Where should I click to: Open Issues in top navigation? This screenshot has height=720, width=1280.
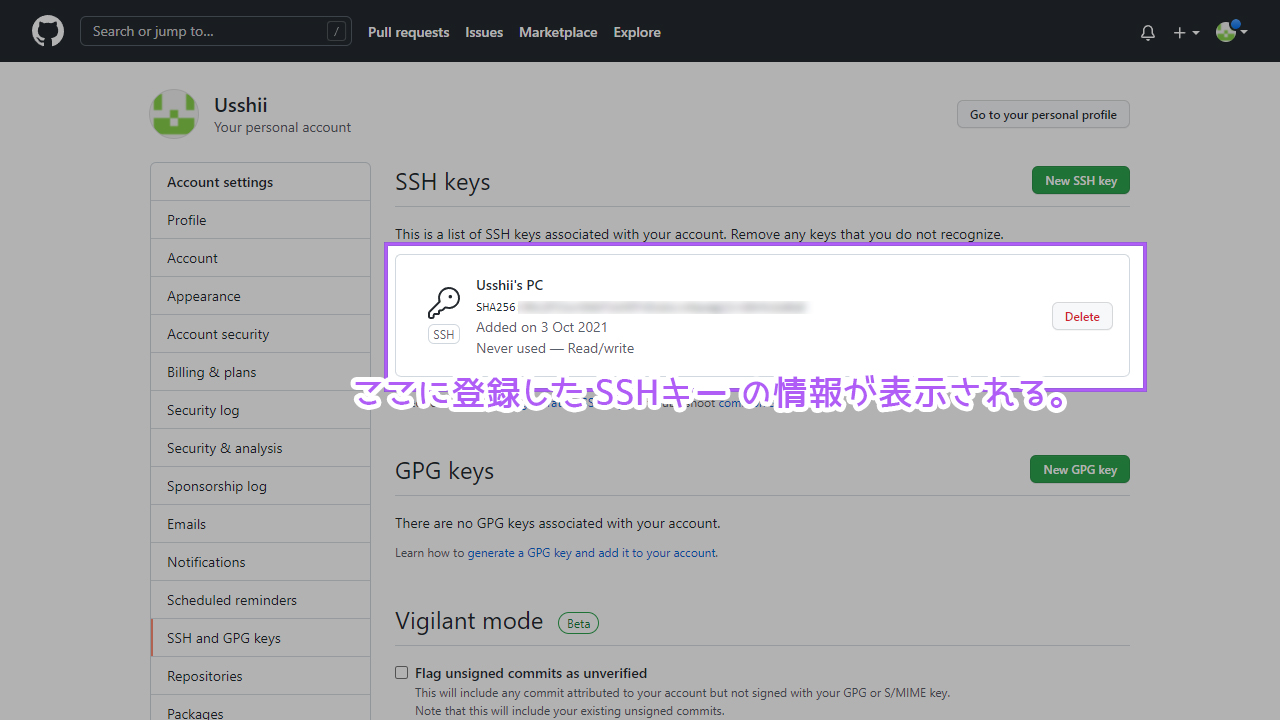[x=484, y=32]
